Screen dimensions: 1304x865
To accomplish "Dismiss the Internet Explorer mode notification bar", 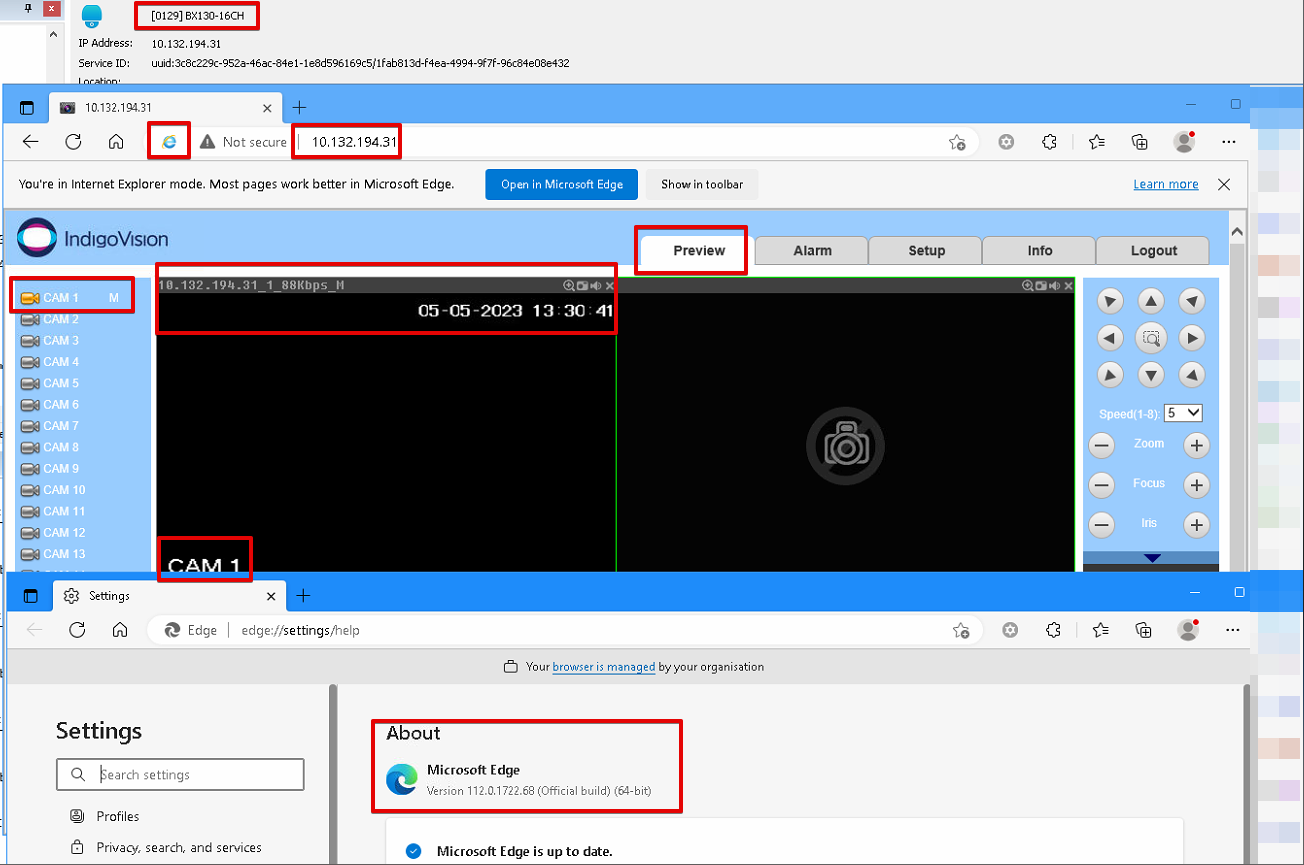I will pos(1224,185).
